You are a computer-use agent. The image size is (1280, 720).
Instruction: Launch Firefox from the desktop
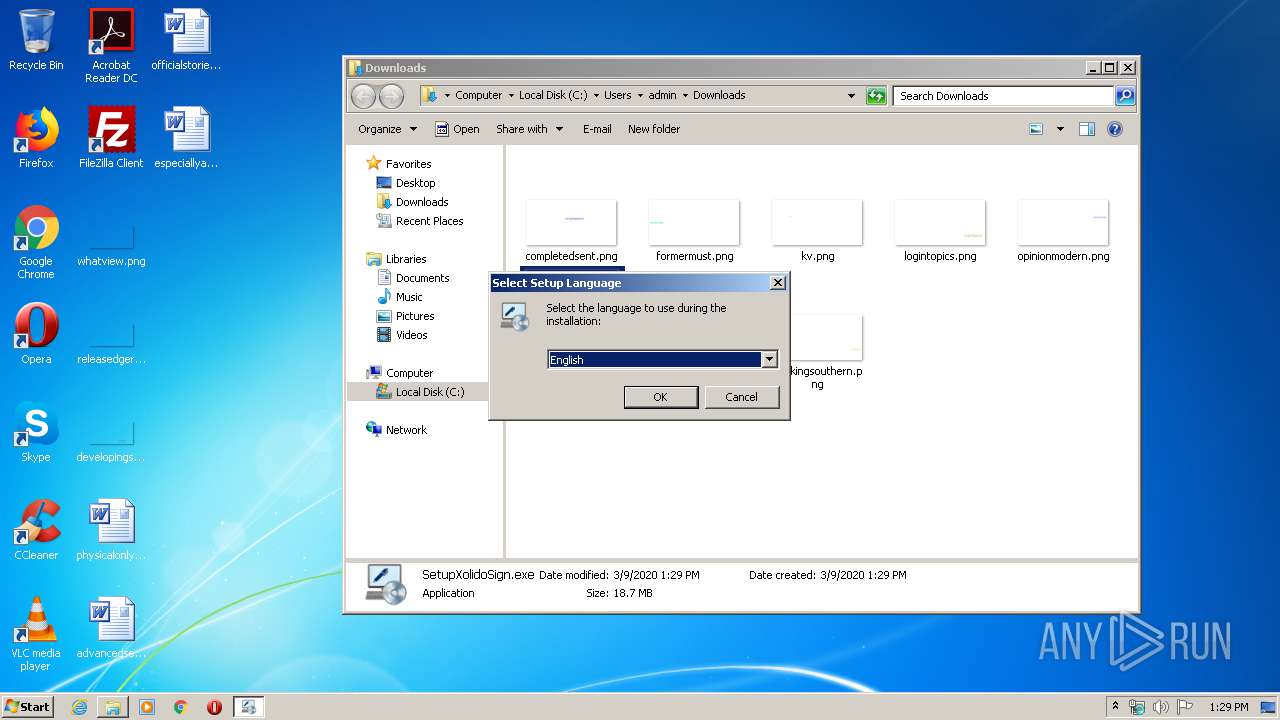[36, 137]
